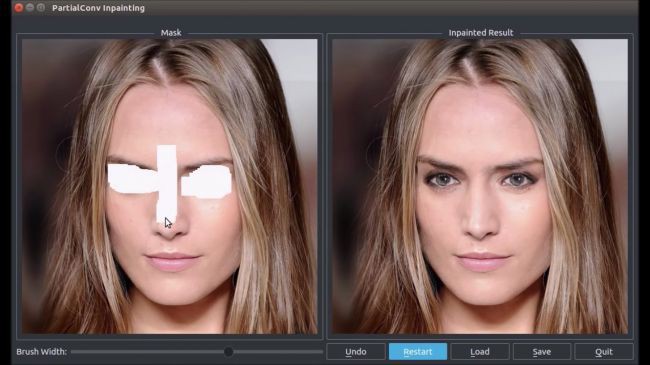Click slider track left of the handle

click(x=147, y=352)
